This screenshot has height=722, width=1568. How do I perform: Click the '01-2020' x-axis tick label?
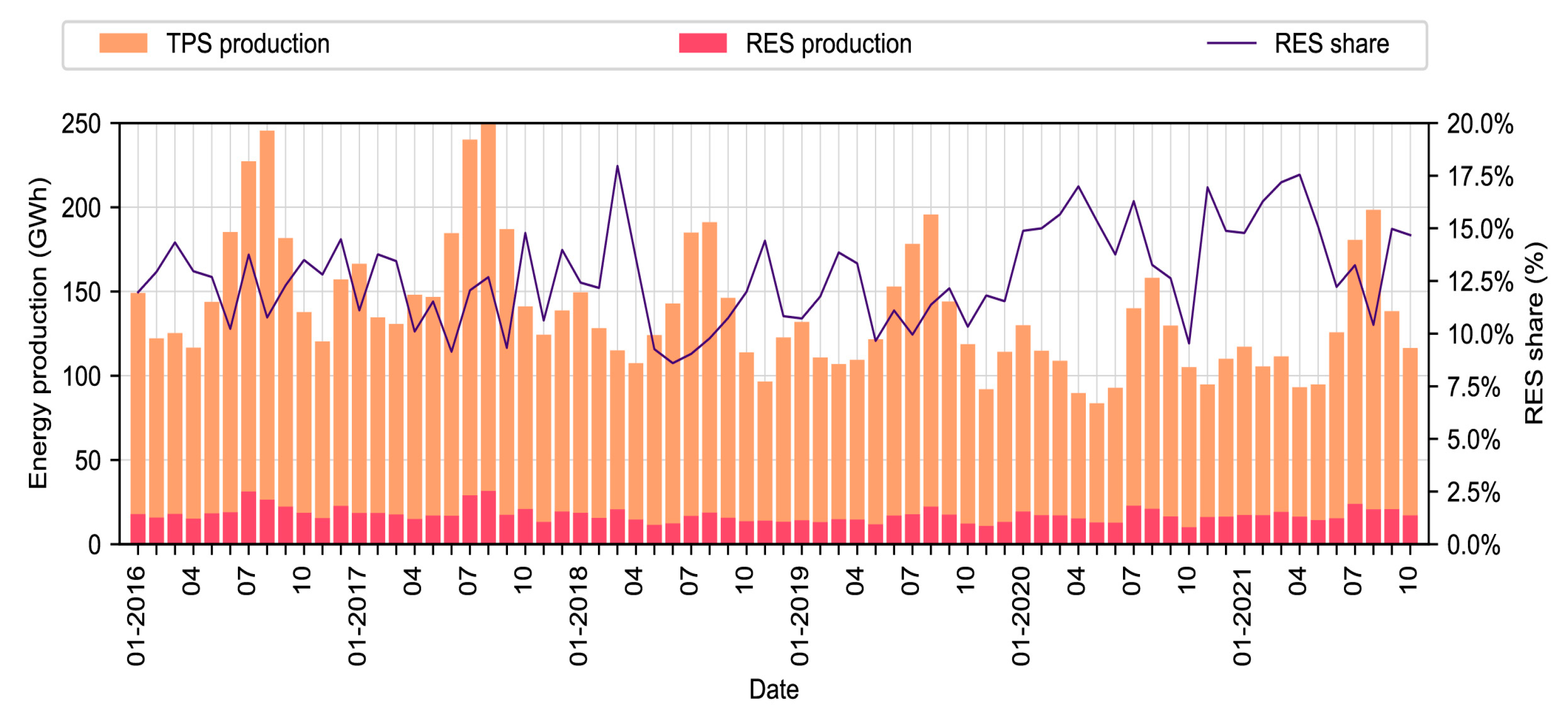[x=1021, y=615]
